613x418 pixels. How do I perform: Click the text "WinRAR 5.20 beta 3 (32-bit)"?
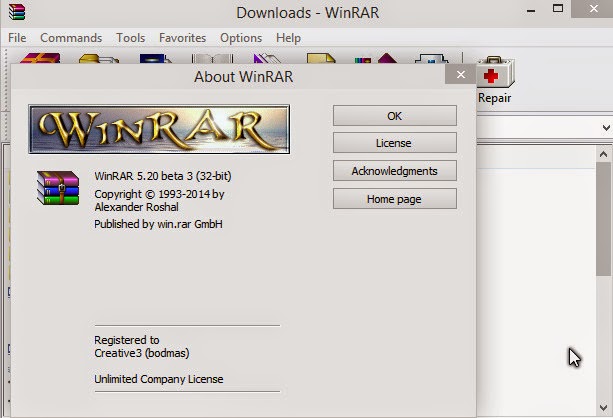(163, 176)
